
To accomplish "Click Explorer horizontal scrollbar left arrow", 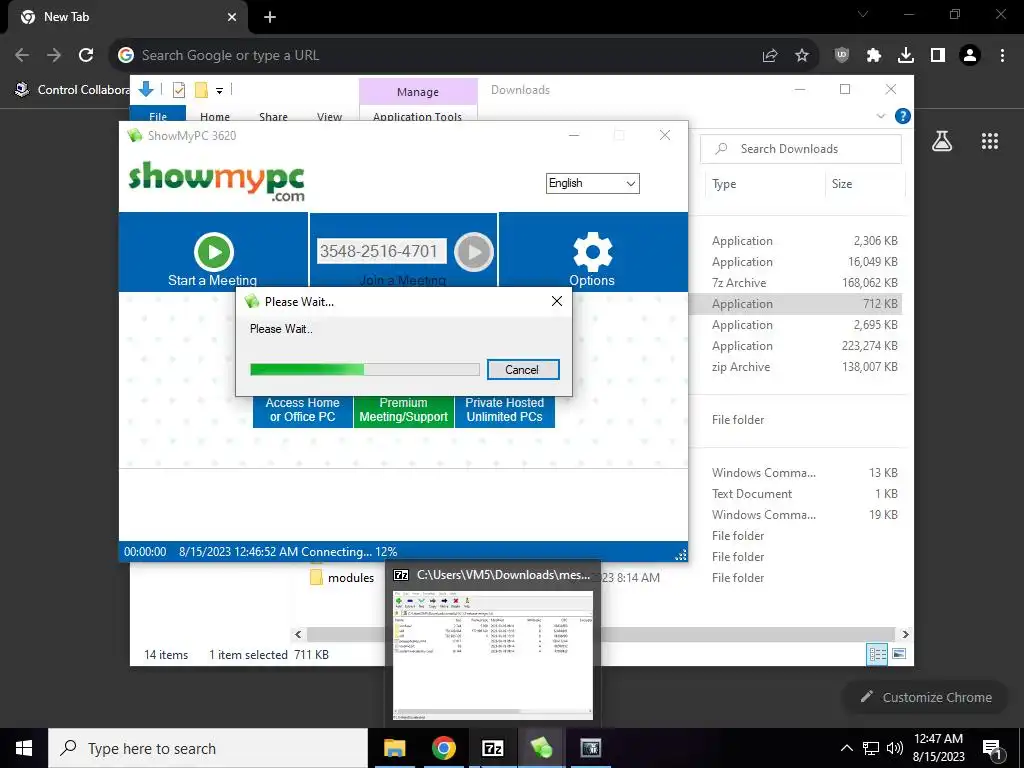I will coord(298,634).
